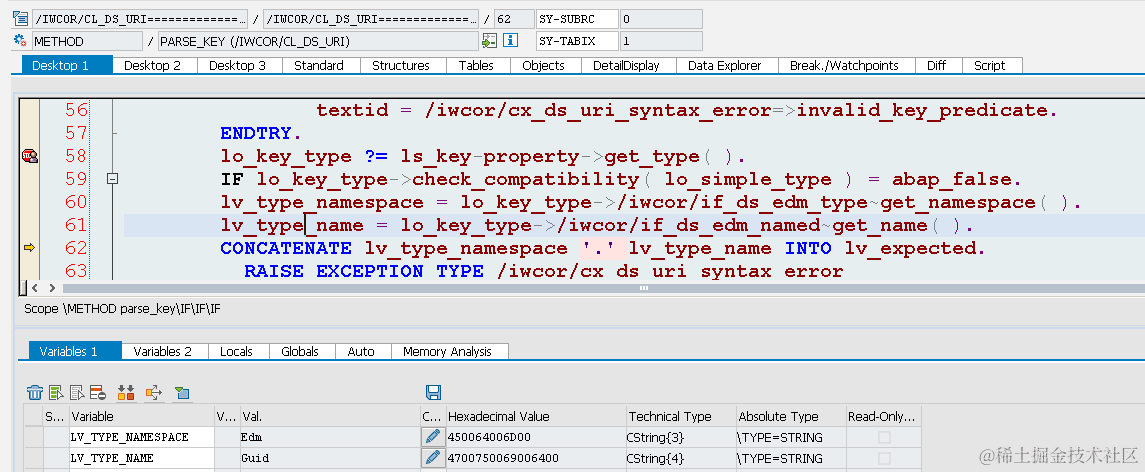Click hex value 450064006D00
The width and height of the screenshot is (1145, 472).
535,437
